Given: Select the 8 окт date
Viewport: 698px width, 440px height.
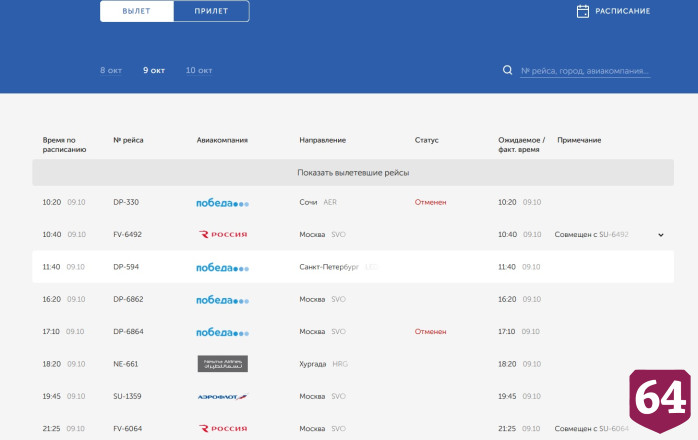Looking at the screenshot, I should click(x=111, y=70).
